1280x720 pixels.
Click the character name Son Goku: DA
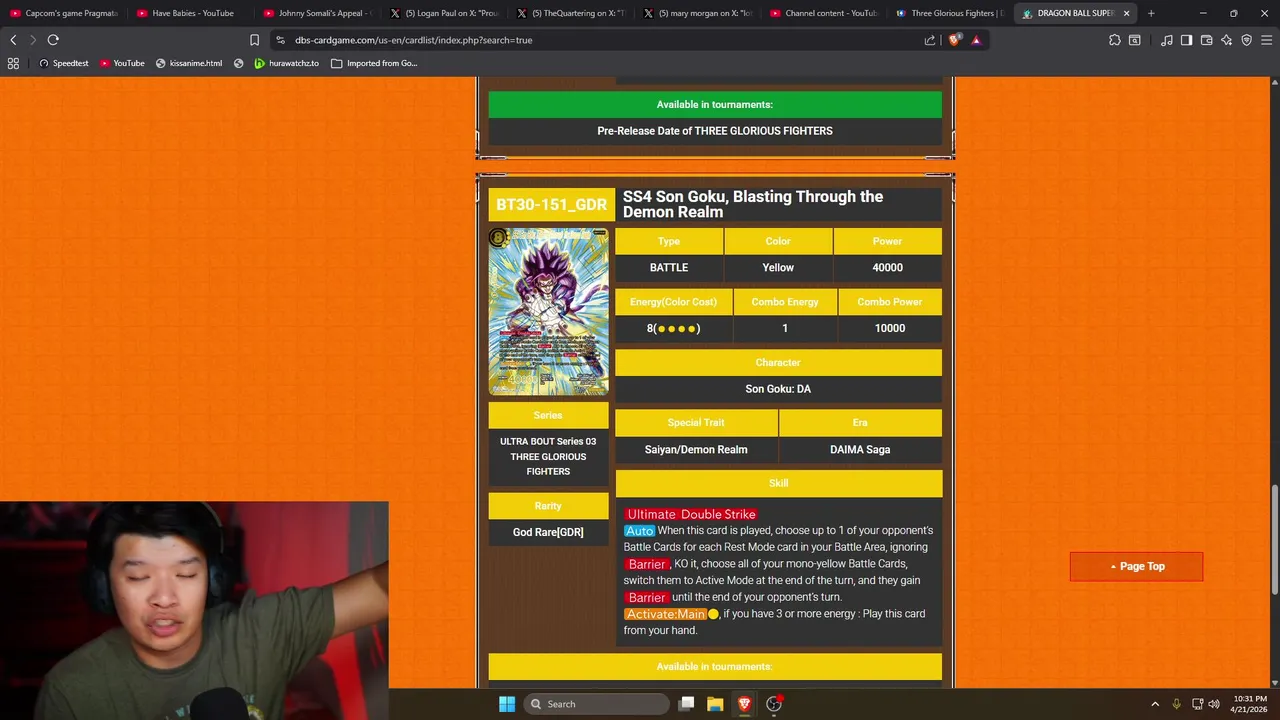[x=778, y=389]
